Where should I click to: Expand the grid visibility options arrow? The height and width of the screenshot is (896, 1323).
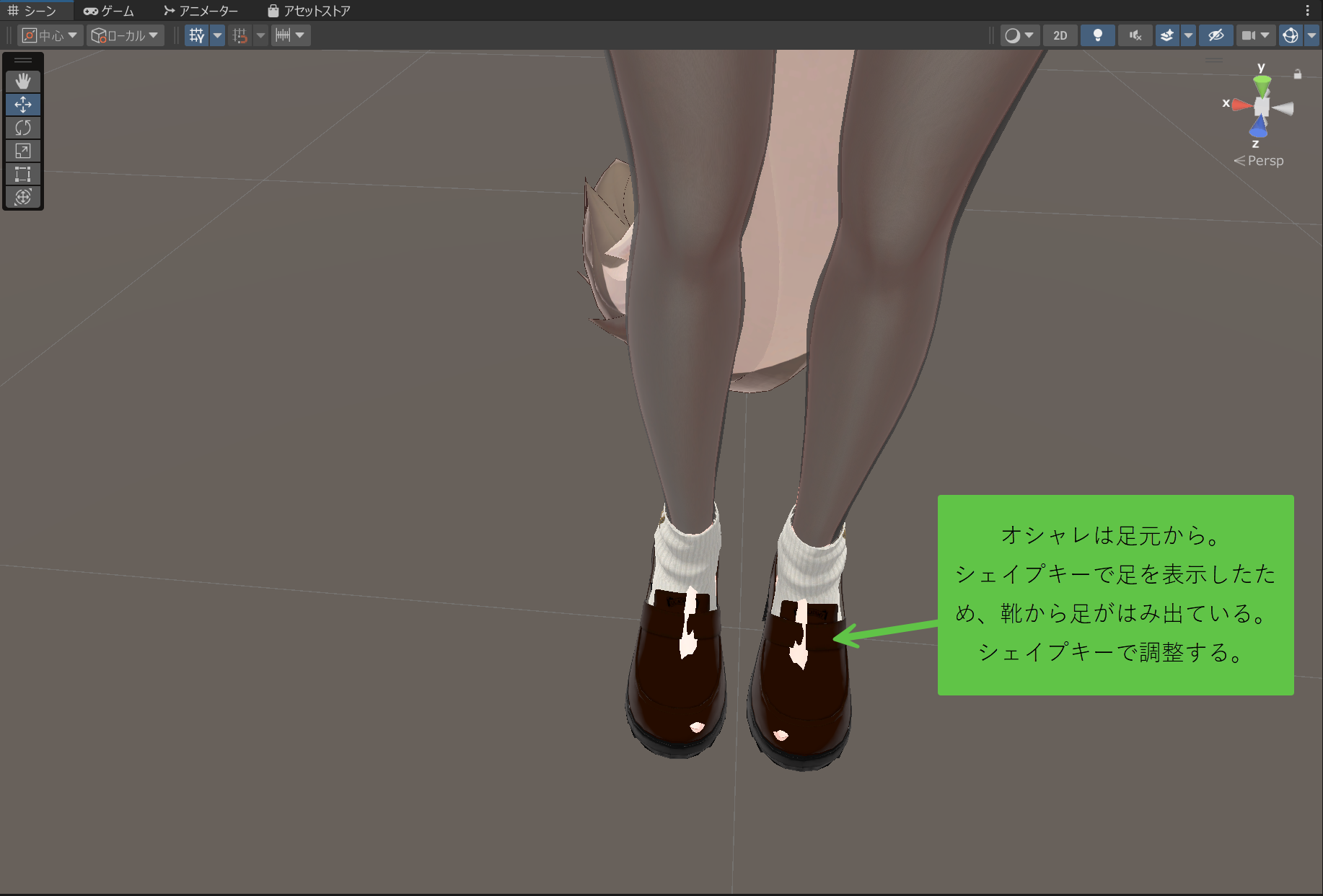[x=217, y=35]
